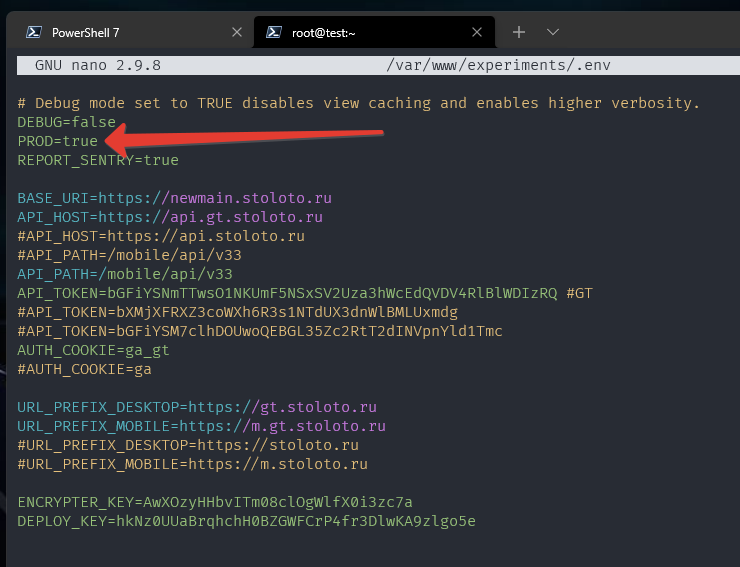Image resolution: width=740 pixels, height=567 pixels.
Task: Close the PowerShell 7 tab
Action: point(237,32)
